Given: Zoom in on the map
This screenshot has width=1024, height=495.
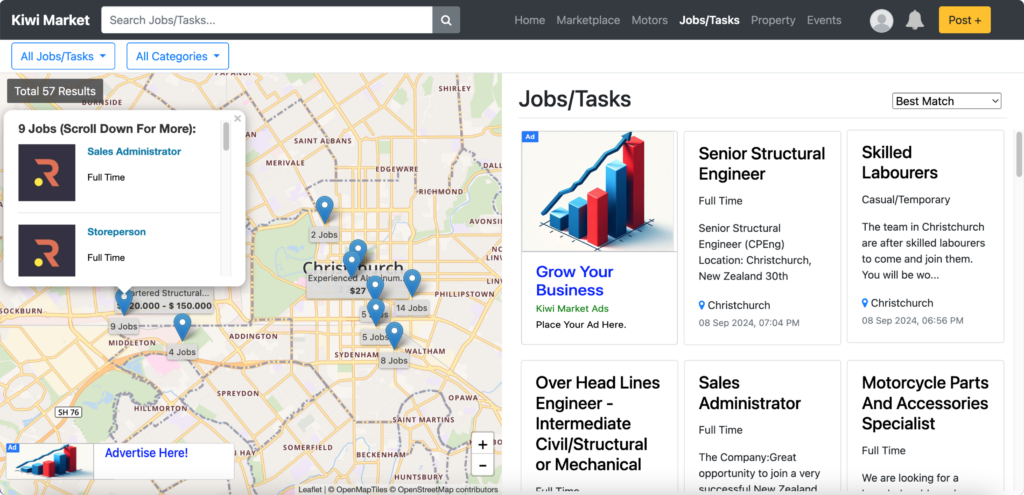Looking at the screenshot, I should click(x=483, y=445).
